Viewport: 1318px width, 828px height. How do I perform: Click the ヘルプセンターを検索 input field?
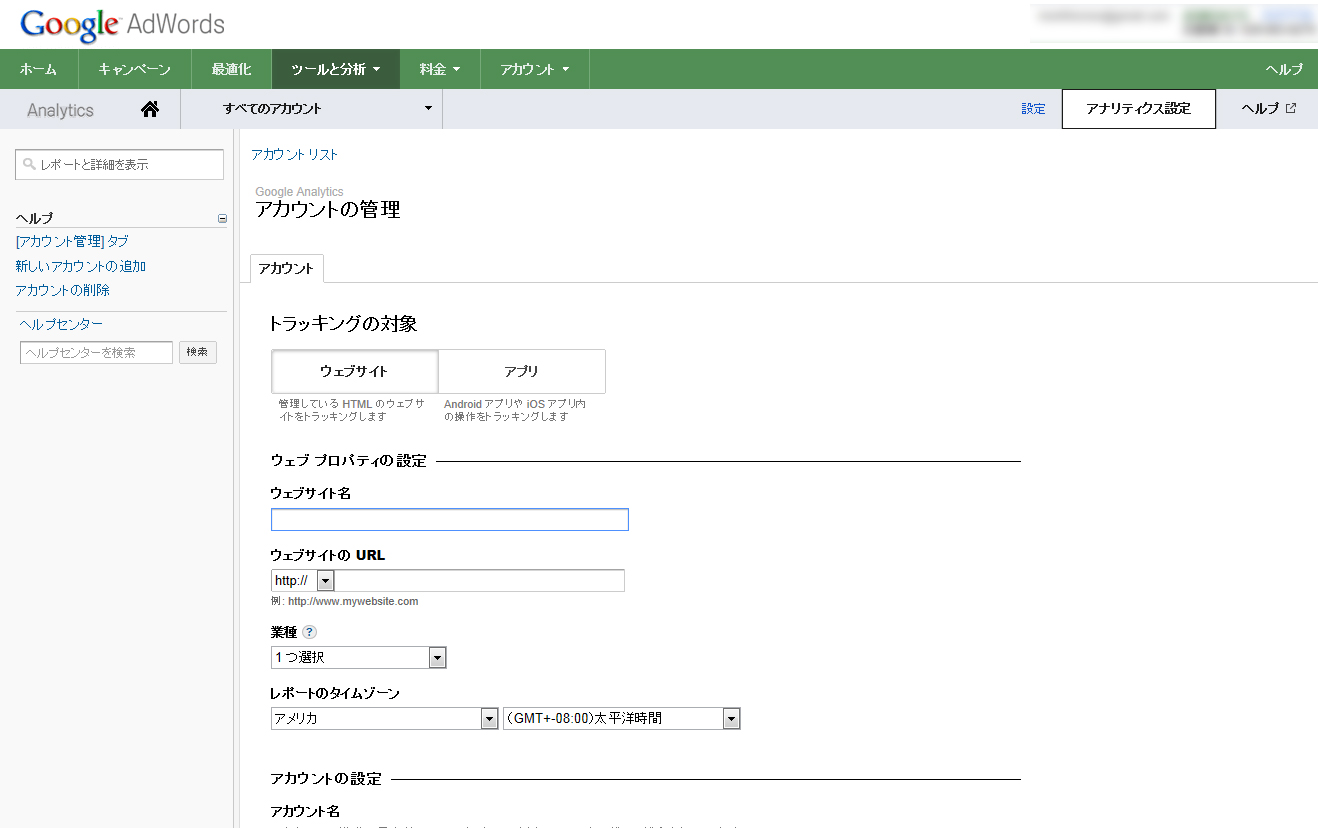coord(96,352)
